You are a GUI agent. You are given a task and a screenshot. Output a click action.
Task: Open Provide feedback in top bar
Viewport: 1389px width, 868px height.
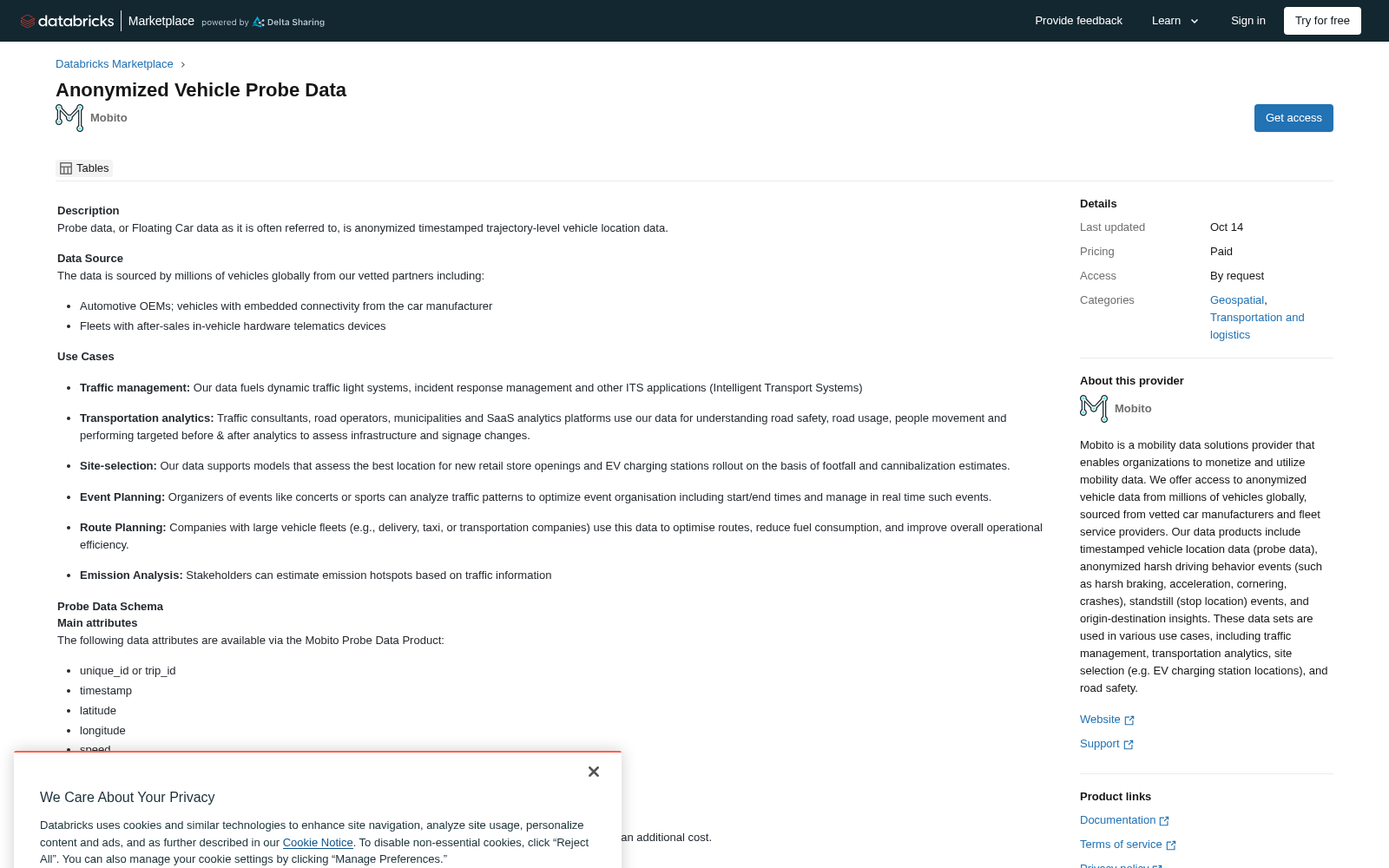pyautogui.click(x=1078, y=21)
